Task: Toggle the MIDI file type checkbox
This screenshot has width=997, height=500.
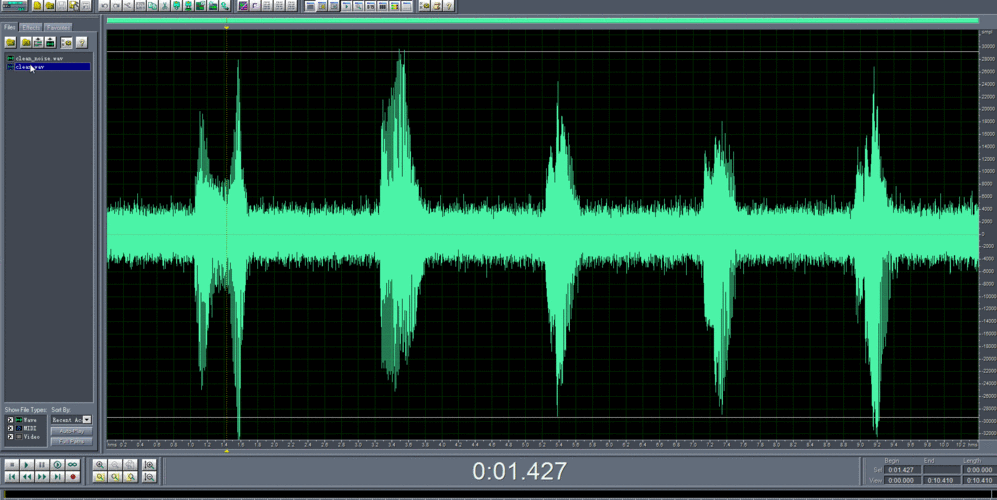Action: pos(11,428)
